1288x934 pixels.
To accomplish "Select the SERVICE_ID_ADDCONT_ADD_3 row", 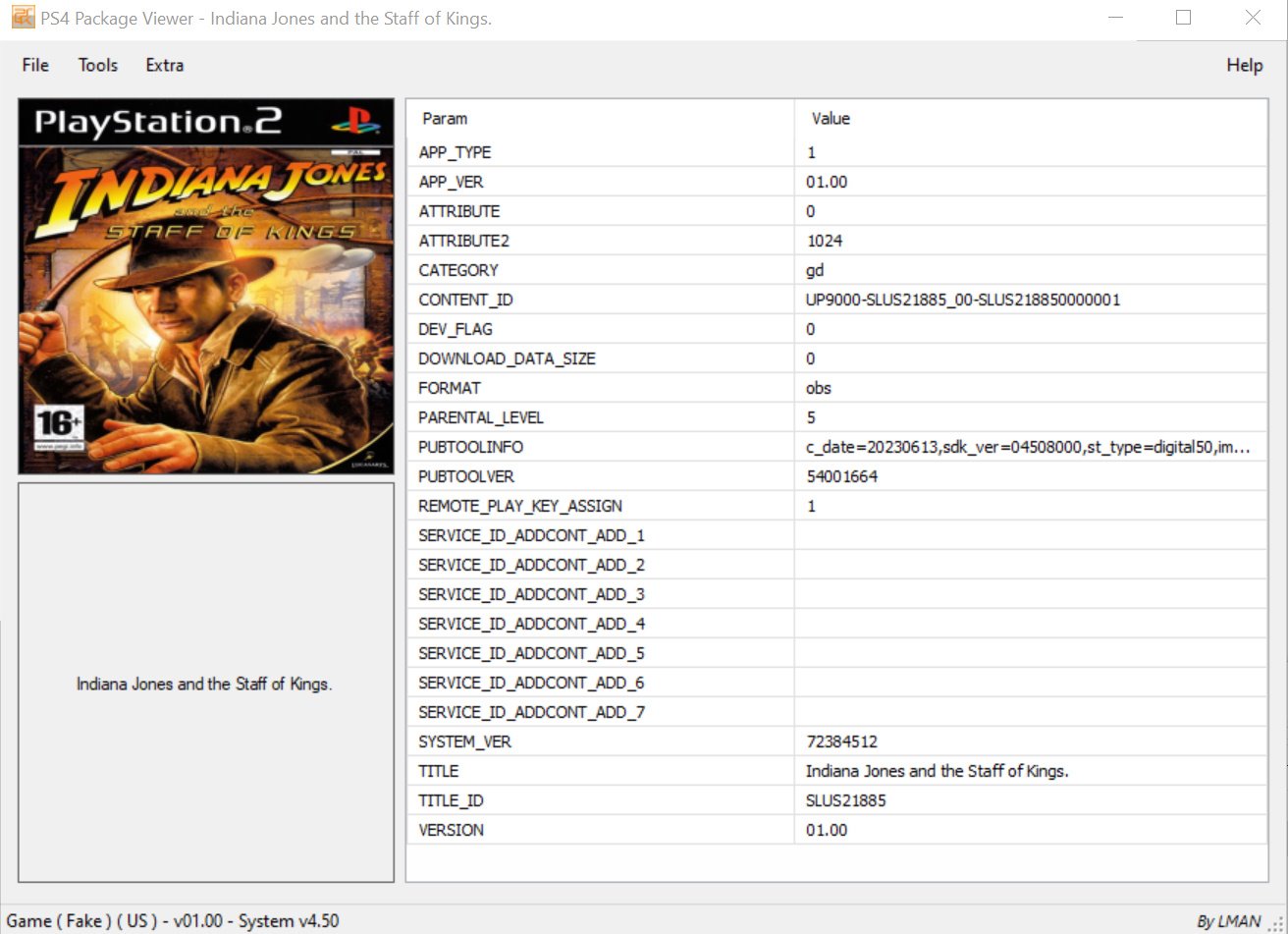I will (836, 594).
